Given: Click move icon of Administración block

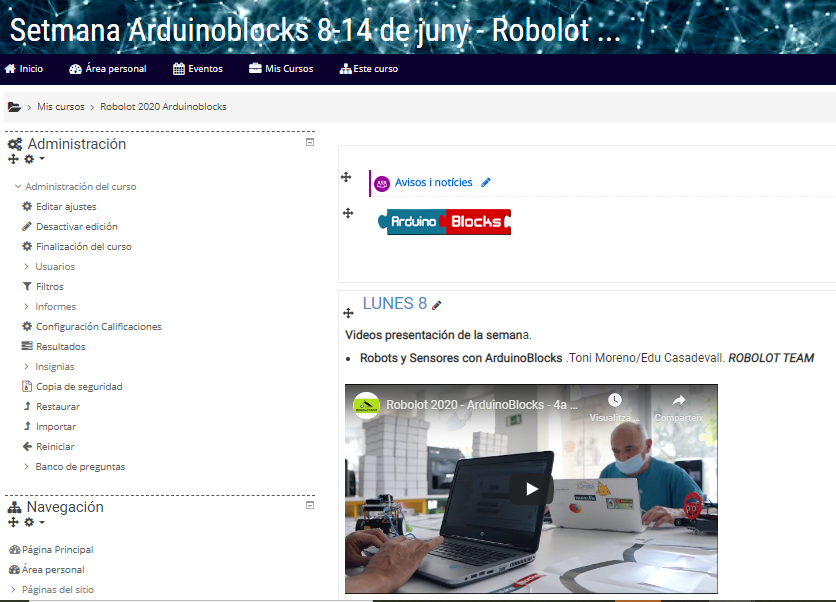Looking at the screenshot, I should pyautogui.click(x=13, y=159).
